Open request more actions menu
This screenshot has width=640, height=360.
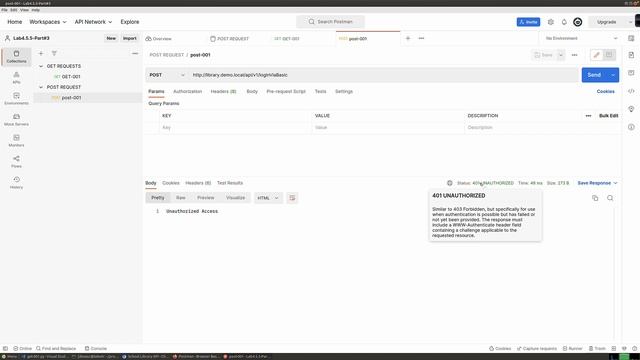point(575,55)
